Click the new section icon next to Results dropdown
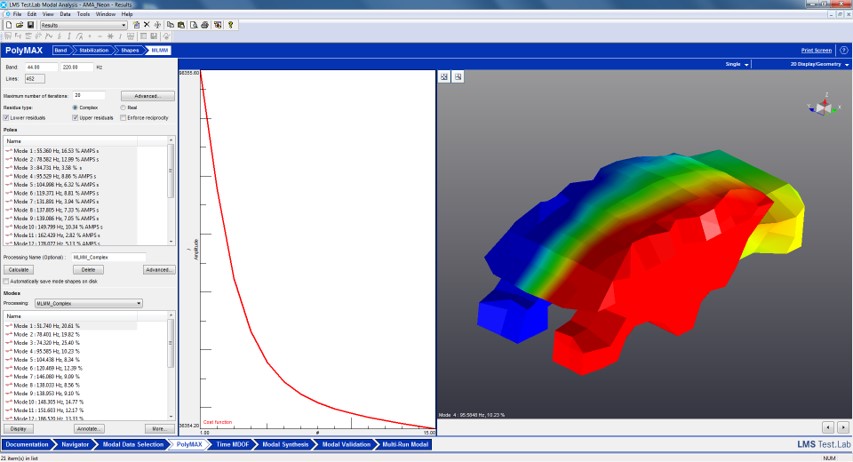Viewport: 853px width, 462px height. pyautogui.click(x=136, y=25)
